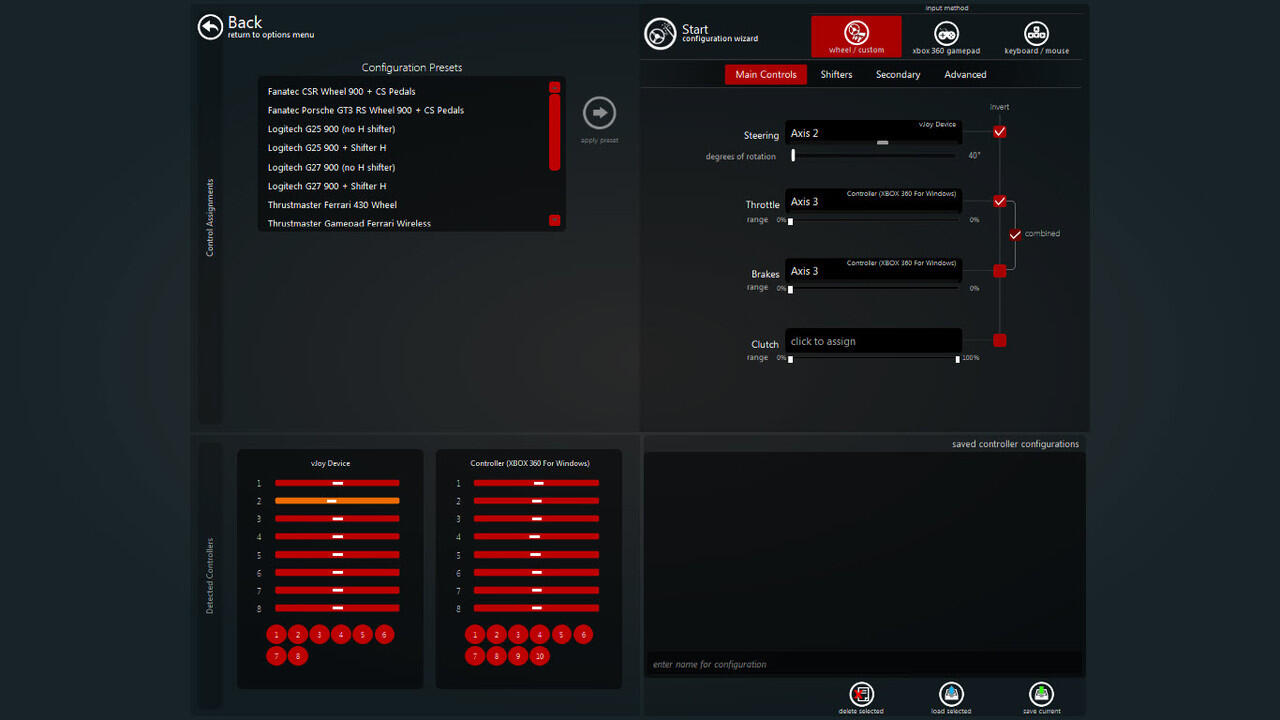Select keyboard / mouse input method

pyautogui.click(x=1036, y=37)
